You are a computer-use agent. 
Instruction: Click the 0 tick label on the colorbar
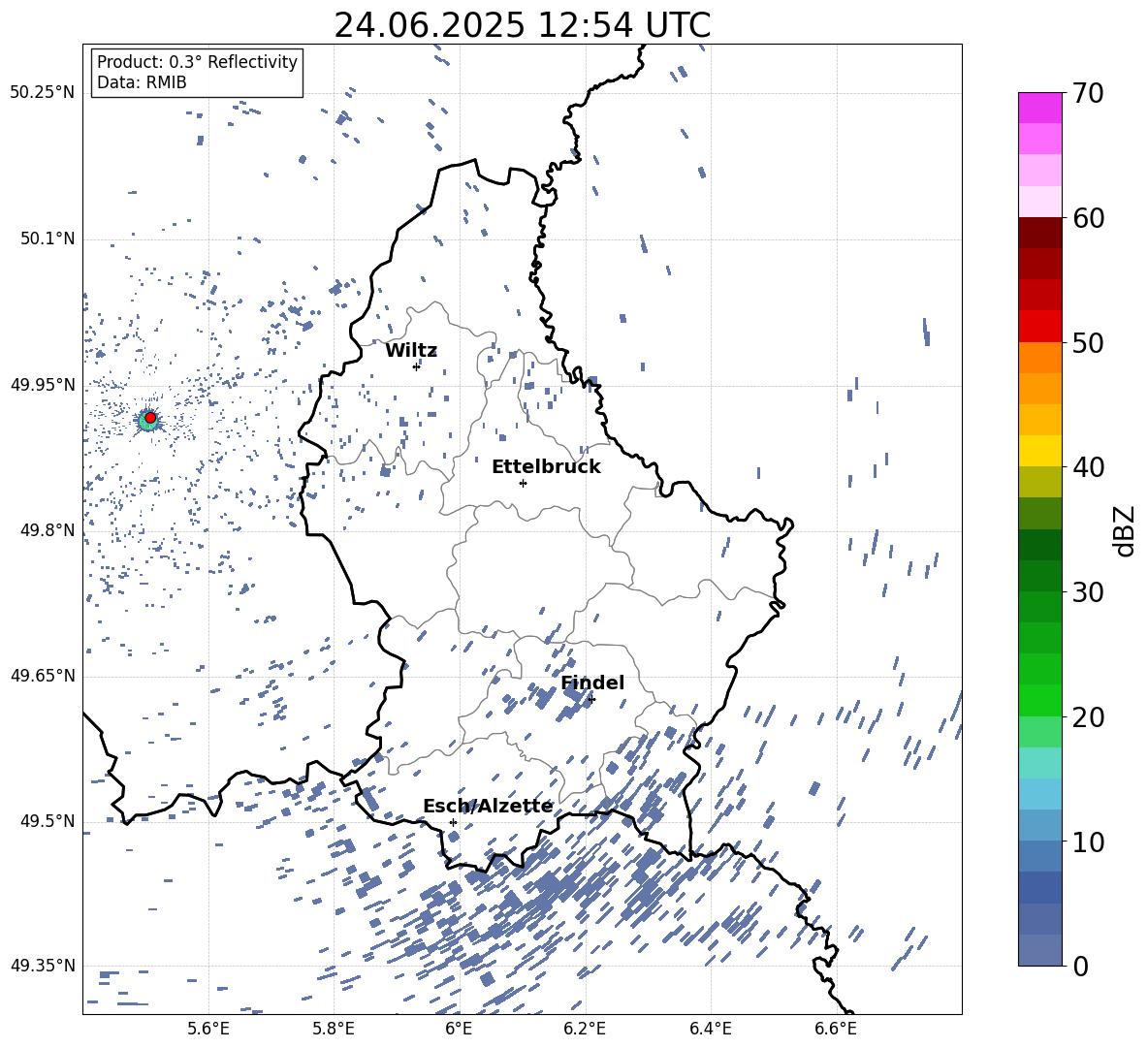(1080, 967)
